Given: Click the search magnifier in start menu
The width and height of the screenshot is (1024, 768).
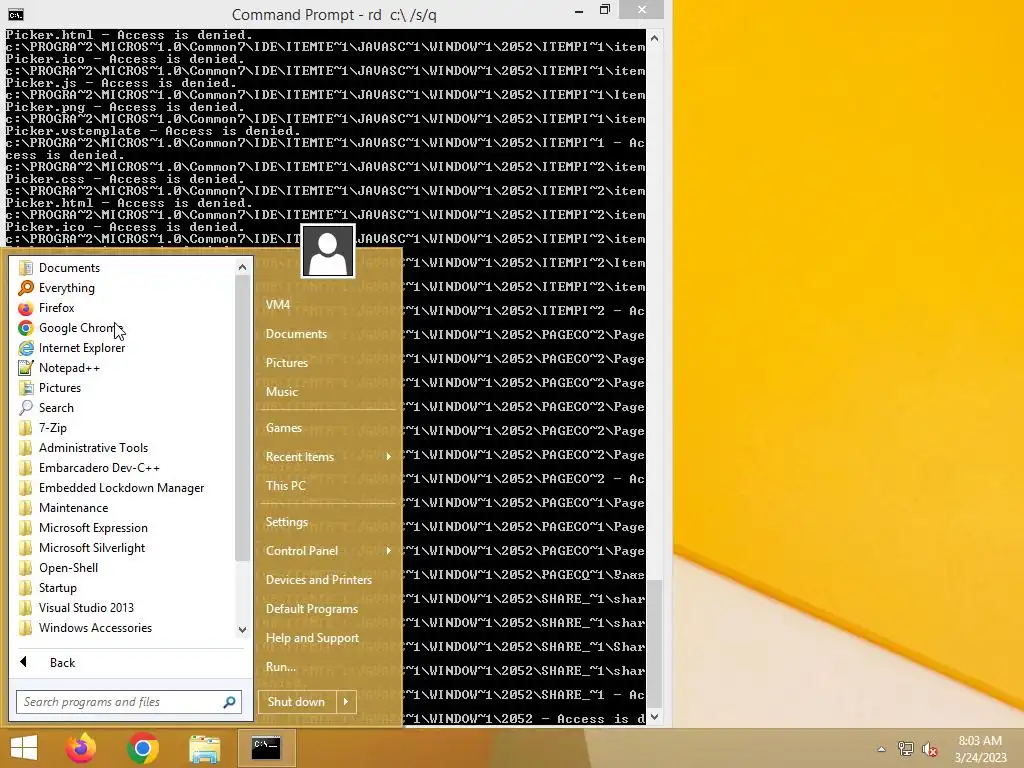Looking at the screenshot, I should pos(229,702).
